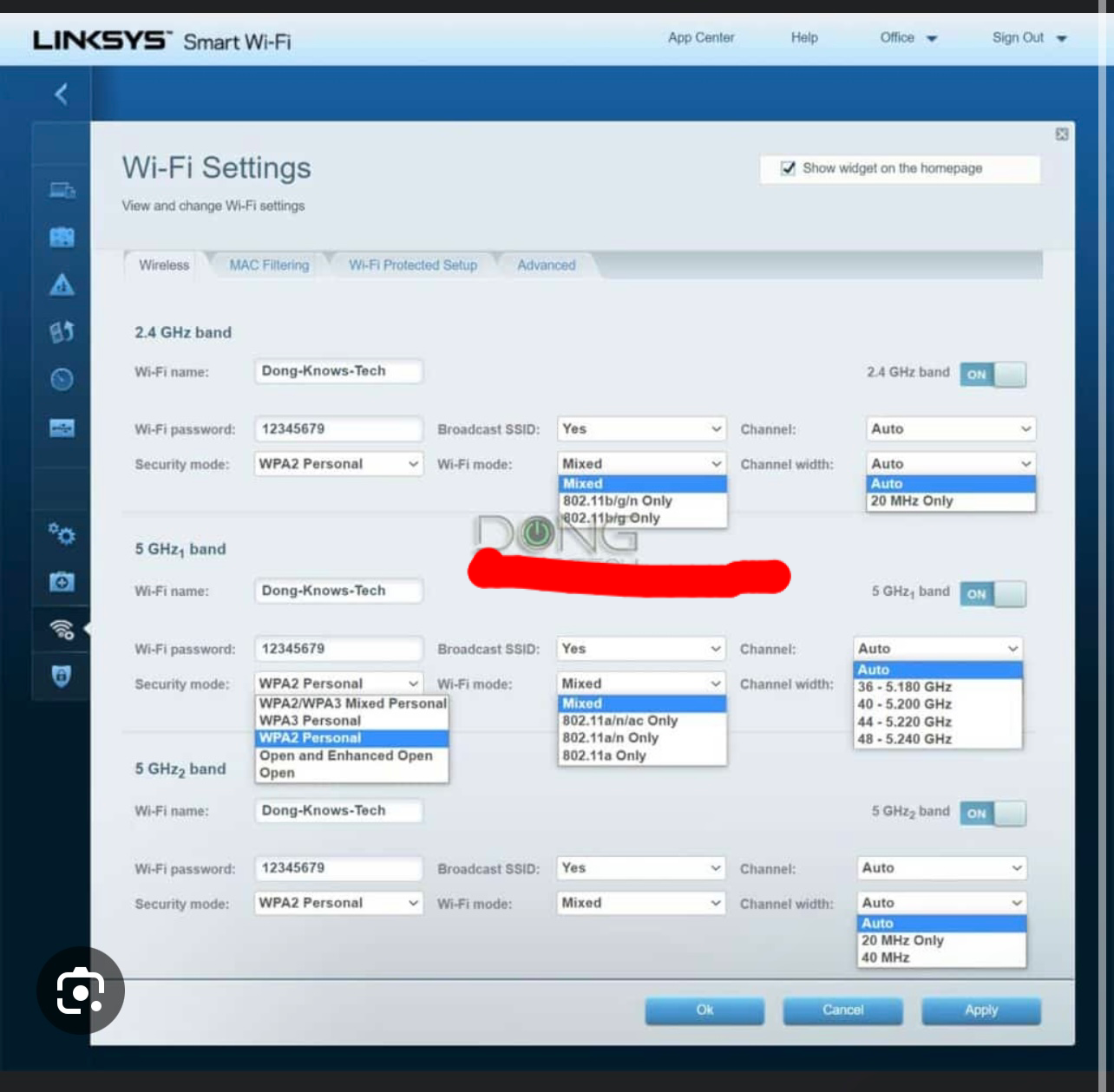Click the 5 GHz2 Wi-Fi password field
This screenshot has height=1092, width=1114.
[x=338, y=868]
